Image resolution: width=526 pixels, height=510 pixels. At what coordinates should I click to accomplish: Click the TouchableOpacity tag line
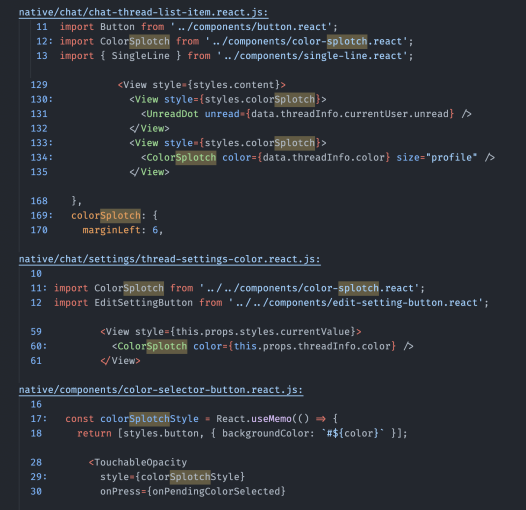pos(138,462)
